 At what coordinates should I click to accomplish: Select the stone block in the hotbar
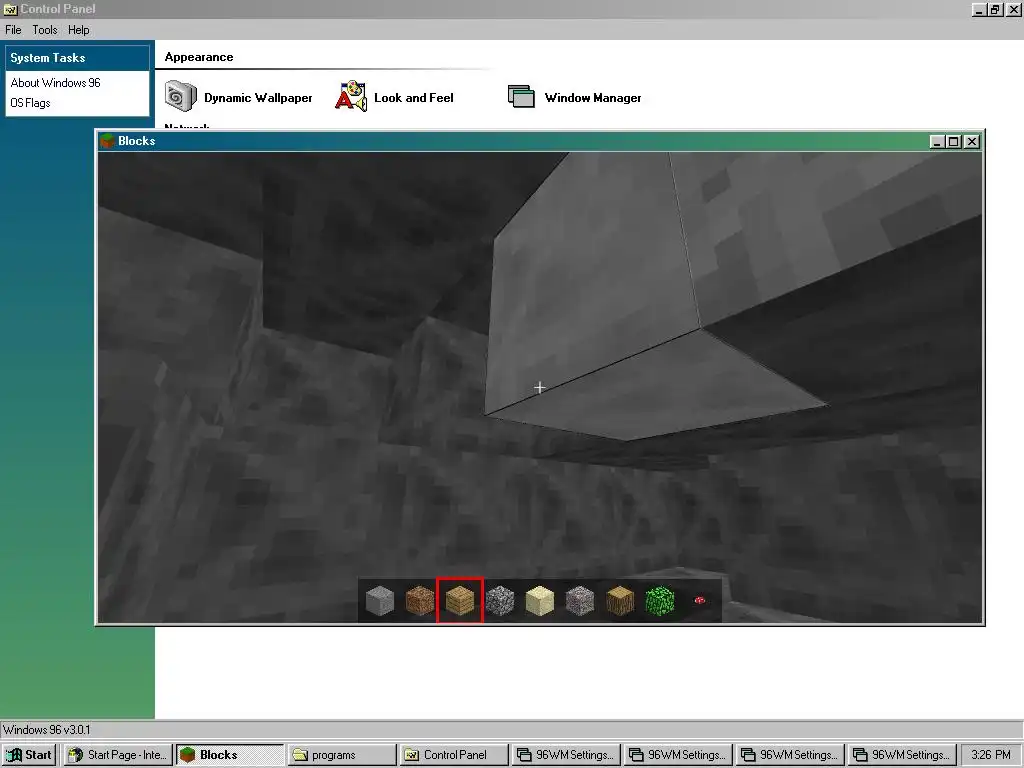point(379,600)
